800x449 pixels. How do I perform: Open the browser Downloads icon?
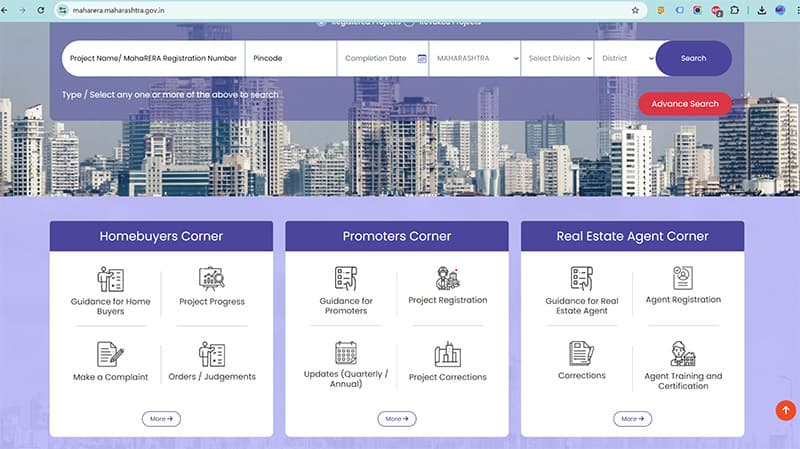point(762,10)
